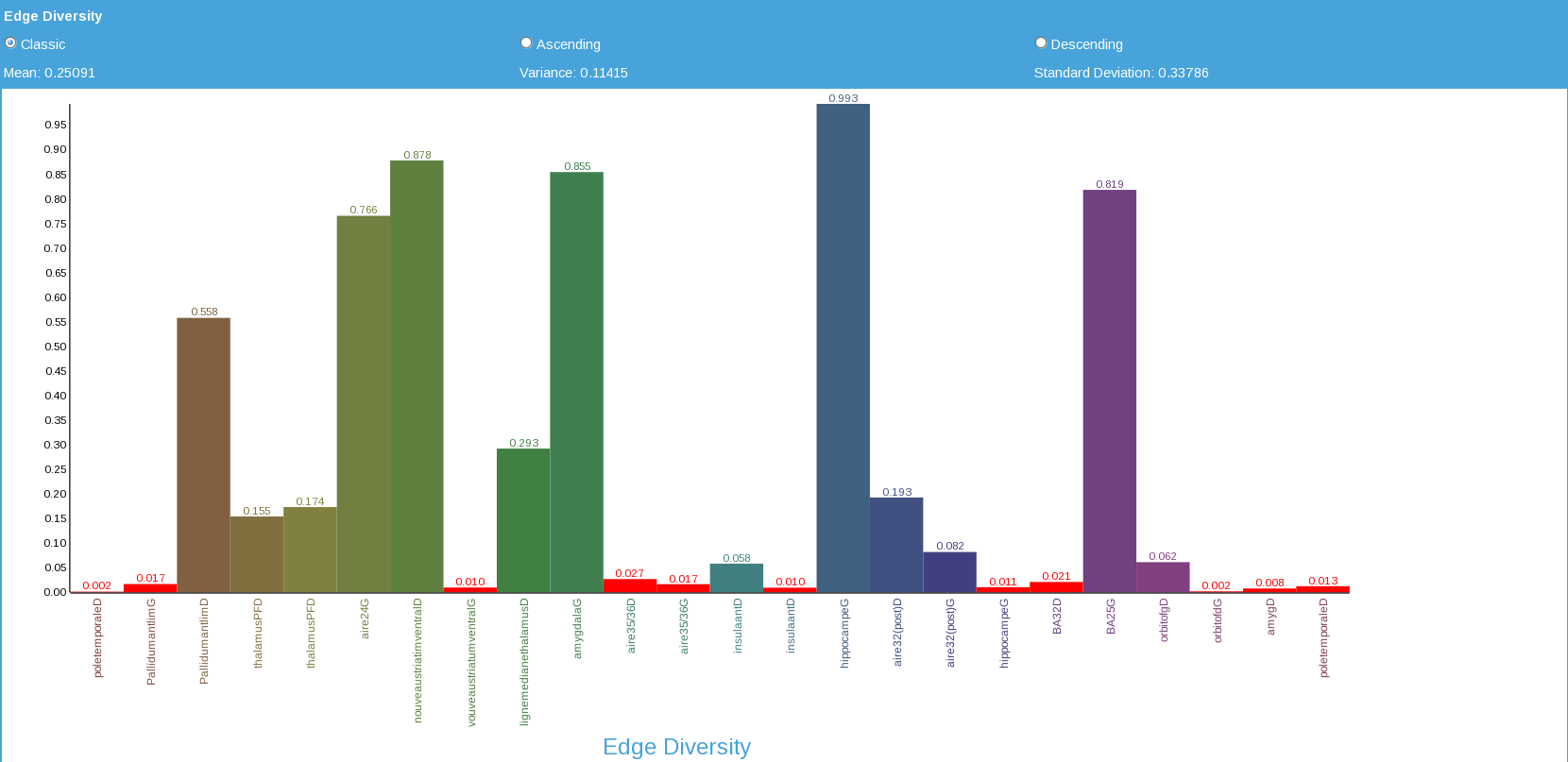Select the Ascending sort radio button
The height and width of the screenshot is (762, 1568).
526,43
